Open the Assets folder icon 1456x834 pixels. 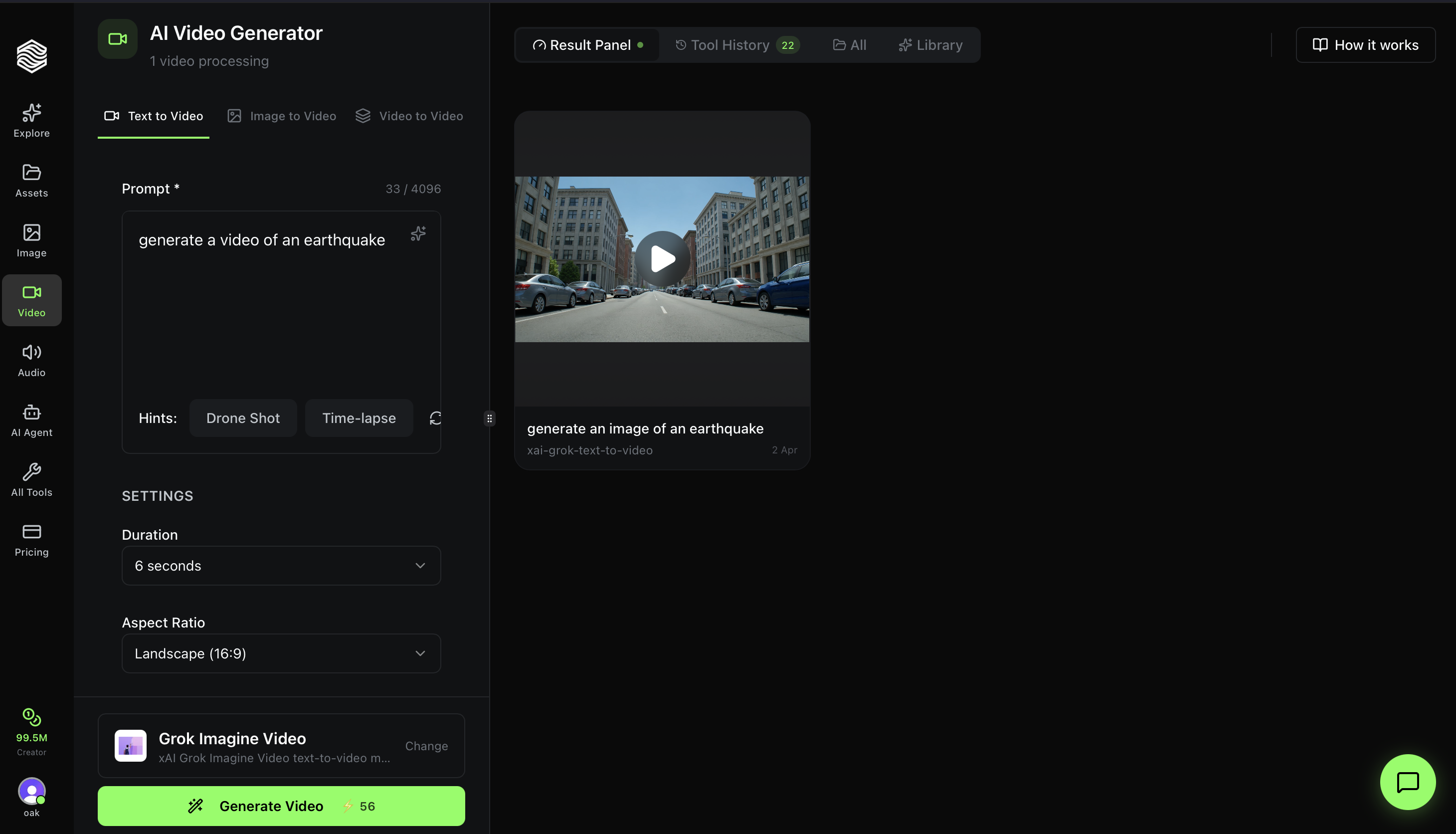31,181
